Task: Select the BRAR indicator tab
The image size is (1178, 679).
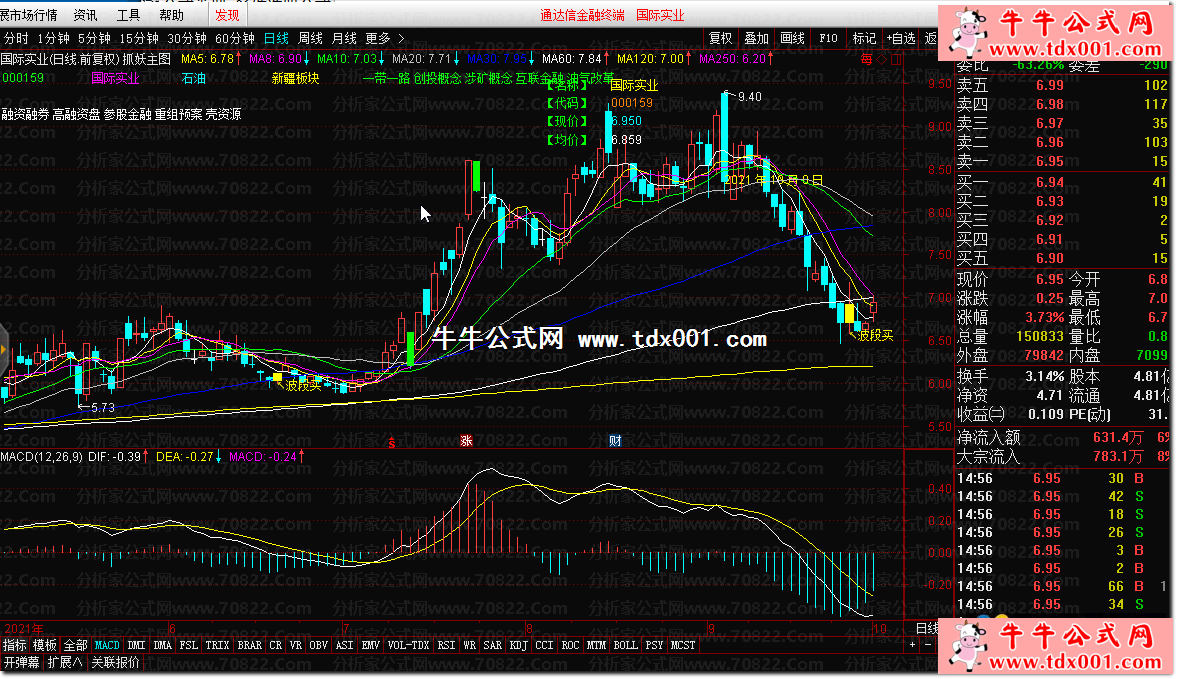Action: coord(249,645)
